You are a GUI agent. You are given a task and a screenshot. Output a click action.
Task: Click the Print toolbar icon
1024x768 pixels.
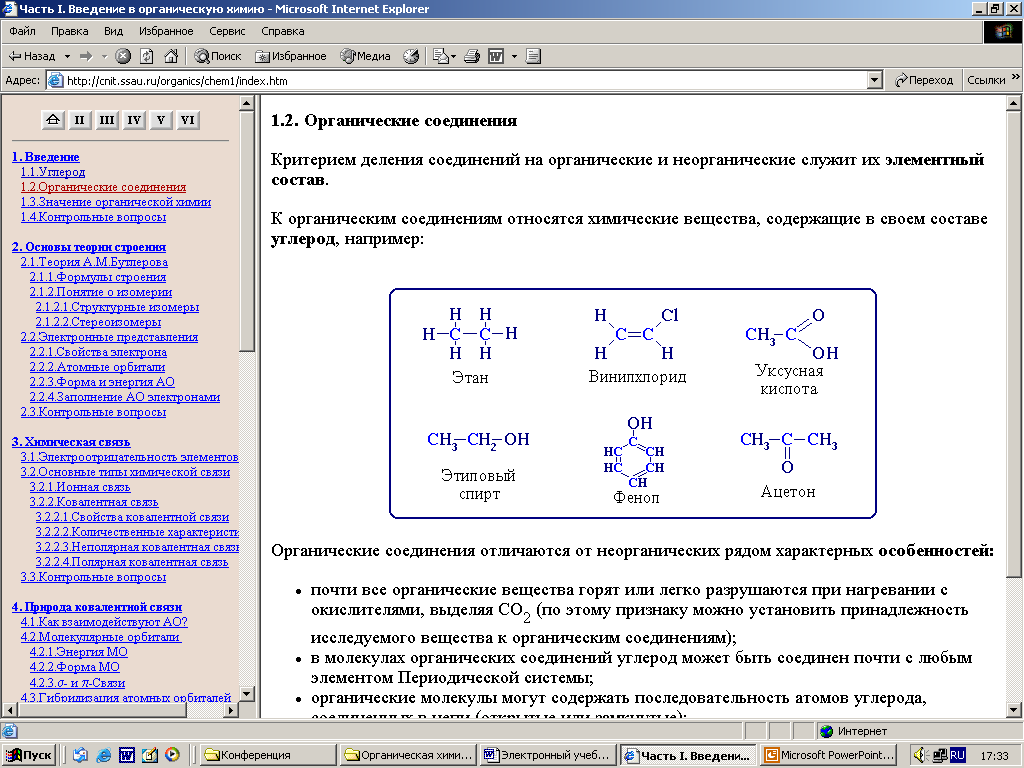point(472,56)
